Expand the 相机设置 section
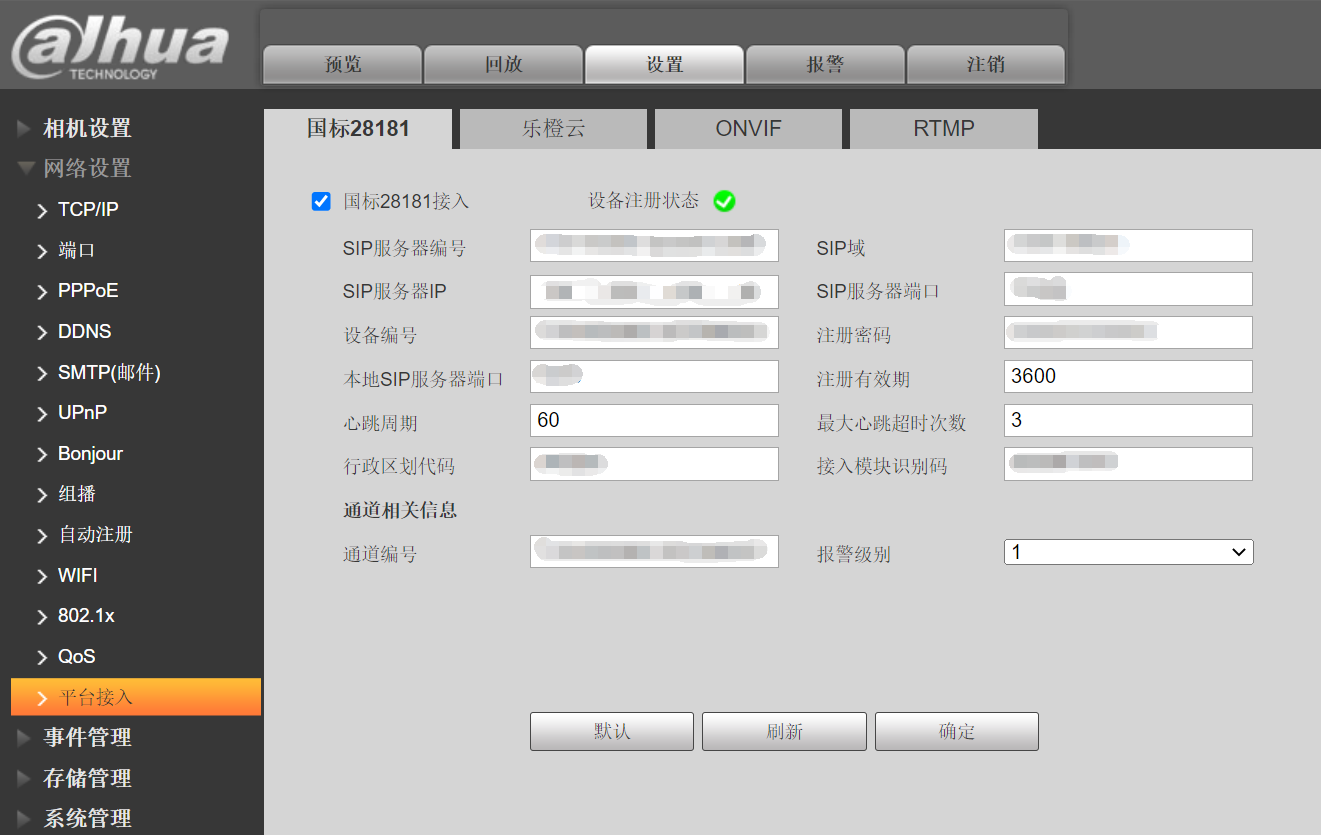This screenshot has width=1321, height=835. [x=87, y=128]
